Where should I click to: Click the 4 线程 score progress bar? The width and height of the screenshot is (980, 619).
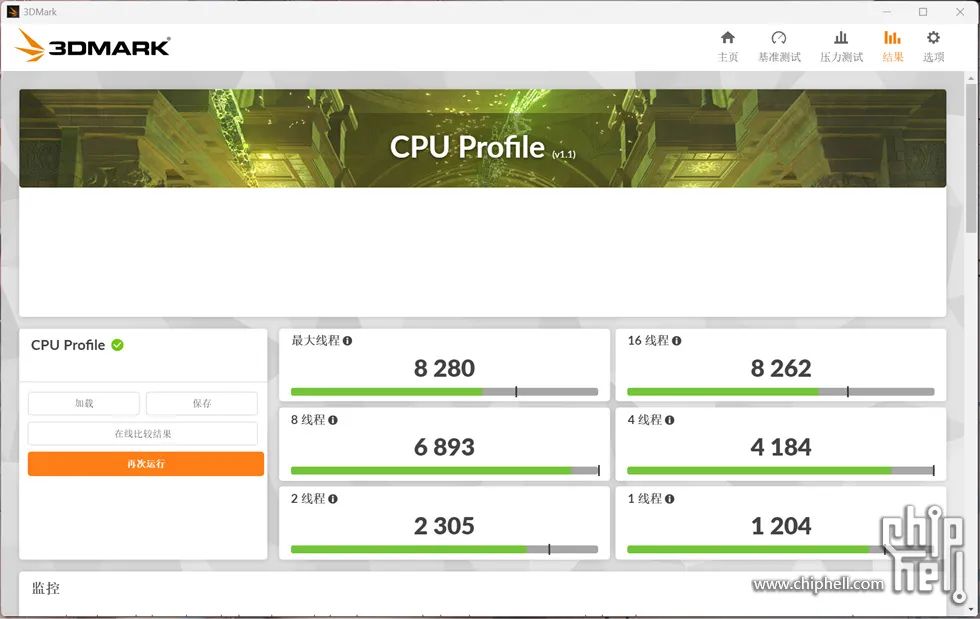click(x=781, y=471)
